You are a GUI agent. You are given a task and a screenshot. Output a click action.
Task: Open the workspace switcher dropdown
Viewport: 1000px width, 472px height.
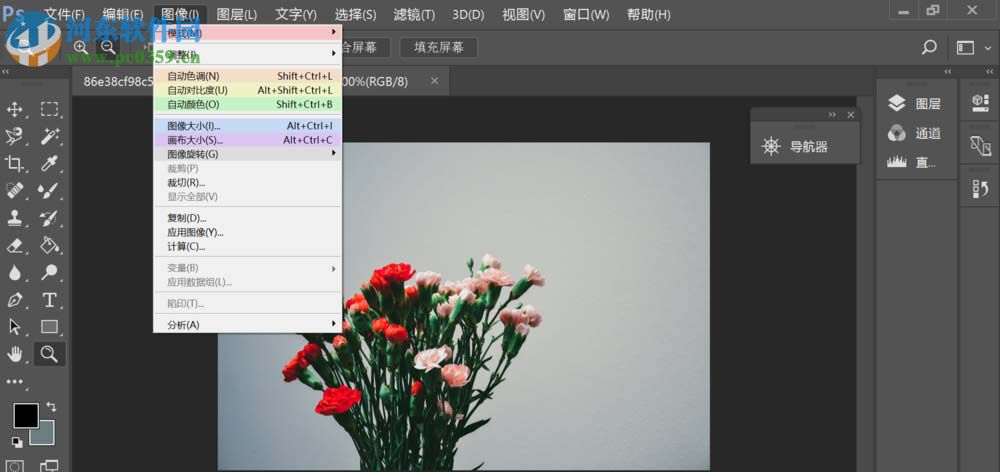pyautogui.click(x=971, y=47)
